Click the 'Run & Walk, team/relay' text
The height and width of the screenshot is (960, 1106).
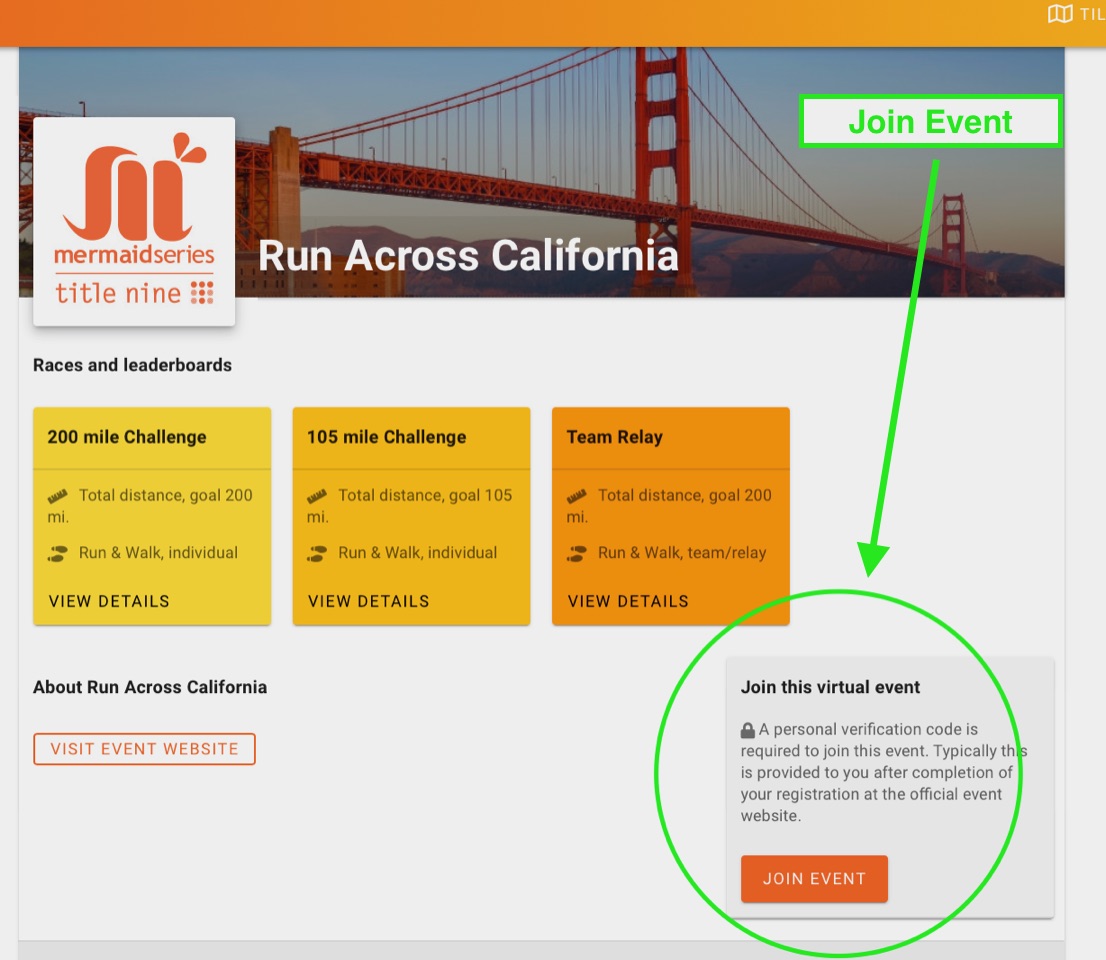tap(682, 553)
